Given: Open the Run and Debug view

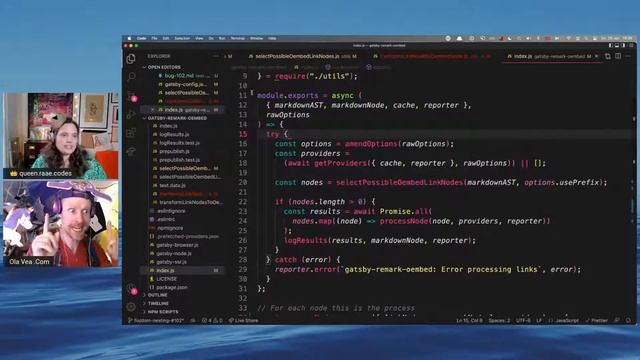Looking at the screenshot, I should tap(131, 115).
